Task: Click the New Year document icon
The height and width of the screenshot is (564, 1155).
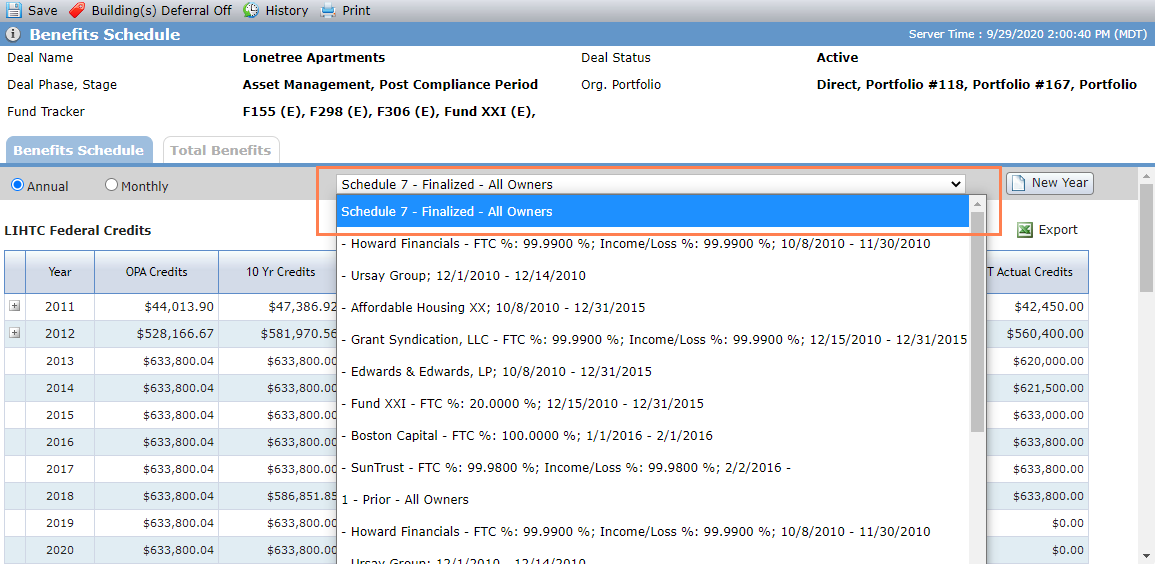Action: click(1017, 183)
